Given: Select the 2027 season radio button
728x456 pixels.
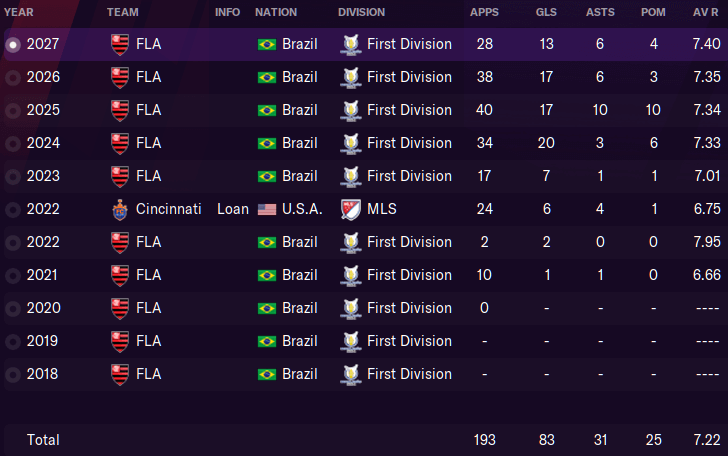Looking at the screenshot, I should coord(13,45).
